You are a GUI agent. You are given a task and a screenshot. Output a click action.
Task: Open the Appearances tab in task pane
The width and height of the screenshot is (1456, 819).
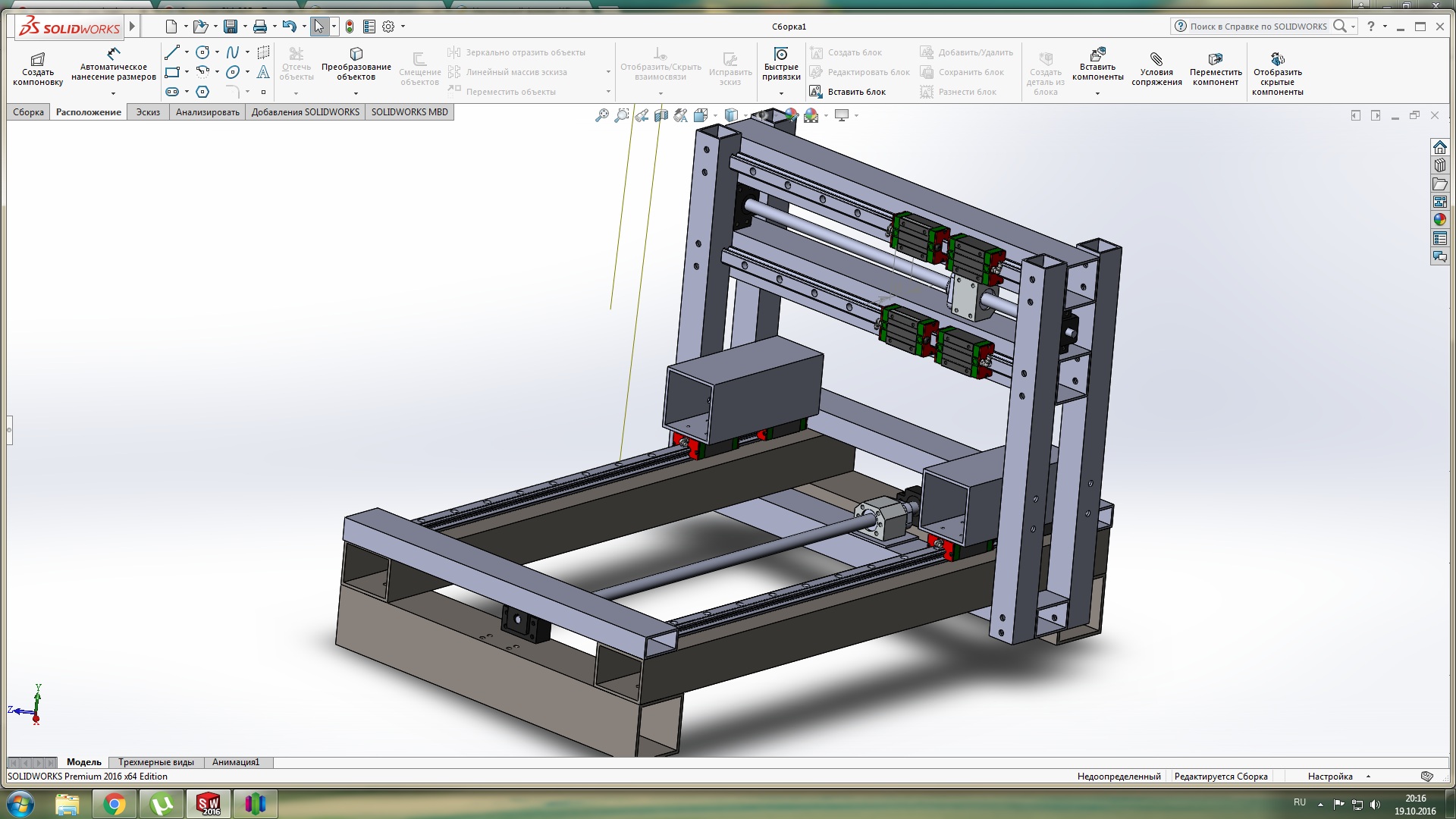coord(1439,220)
